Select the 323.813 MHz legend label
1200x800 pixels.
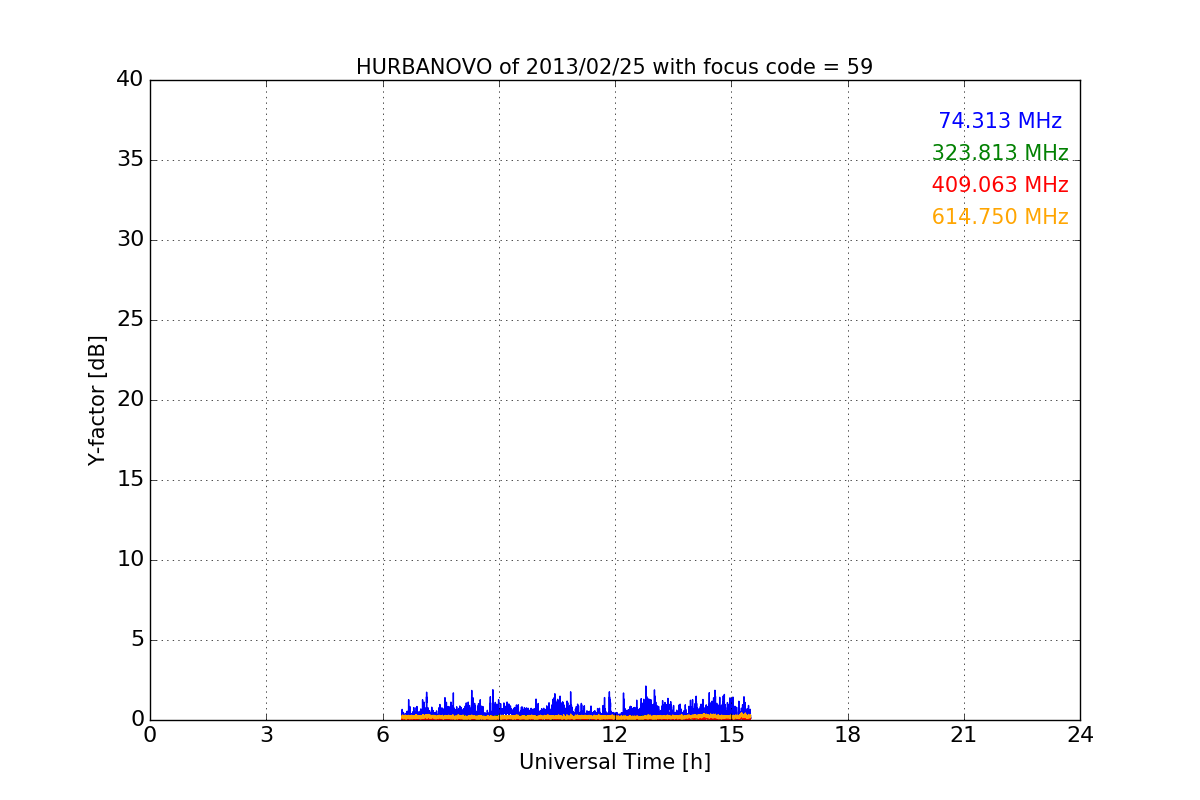coord(1000,153)
